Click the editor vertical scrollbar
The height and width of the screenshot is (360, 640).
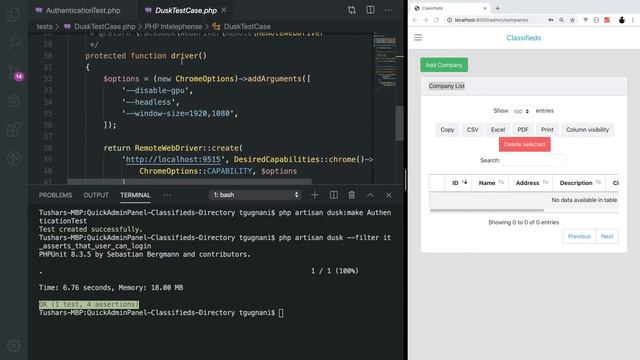(399, 123)
